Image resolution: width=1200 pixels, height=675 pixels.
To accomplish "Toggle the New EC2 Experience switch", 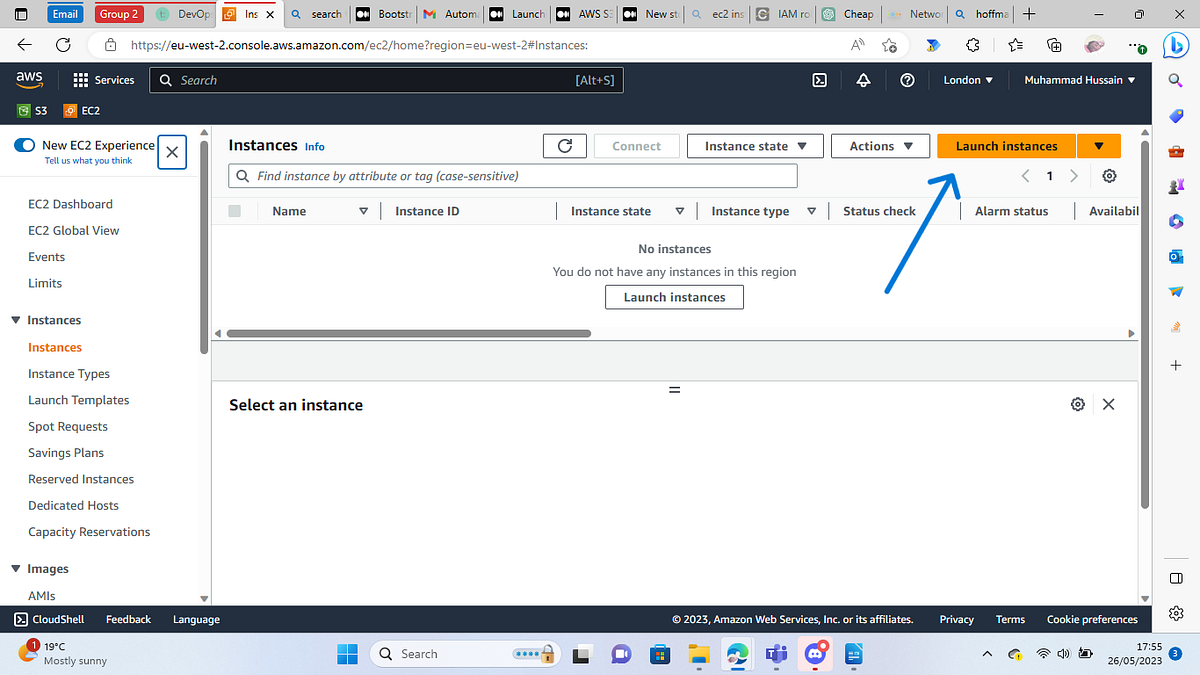I will pyautogui.click(x=25, y=145).
